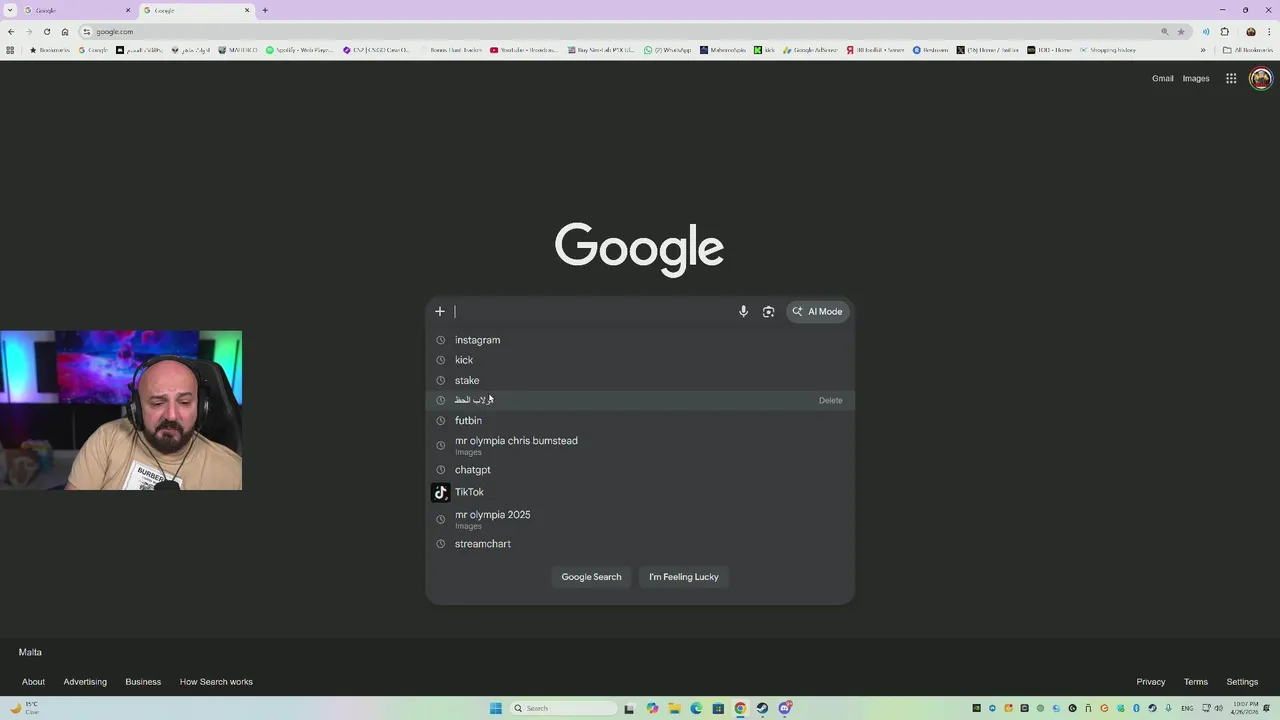The image size is (1280, 720).
Task: Open the Gmail link
Action: [1162, 78]
